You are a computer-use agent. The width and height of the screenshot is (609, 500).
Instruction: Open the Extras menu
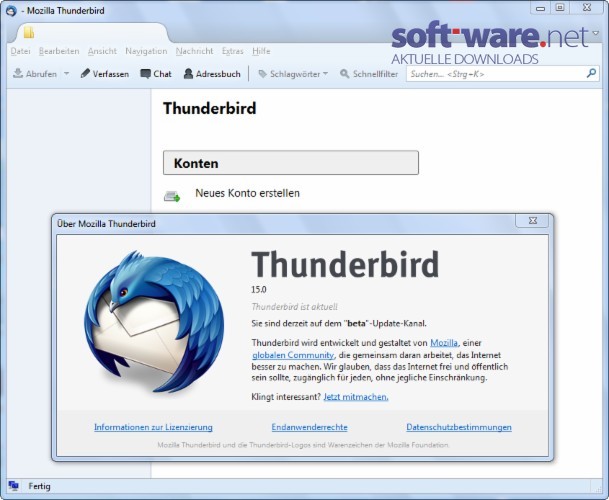(233, 51)
